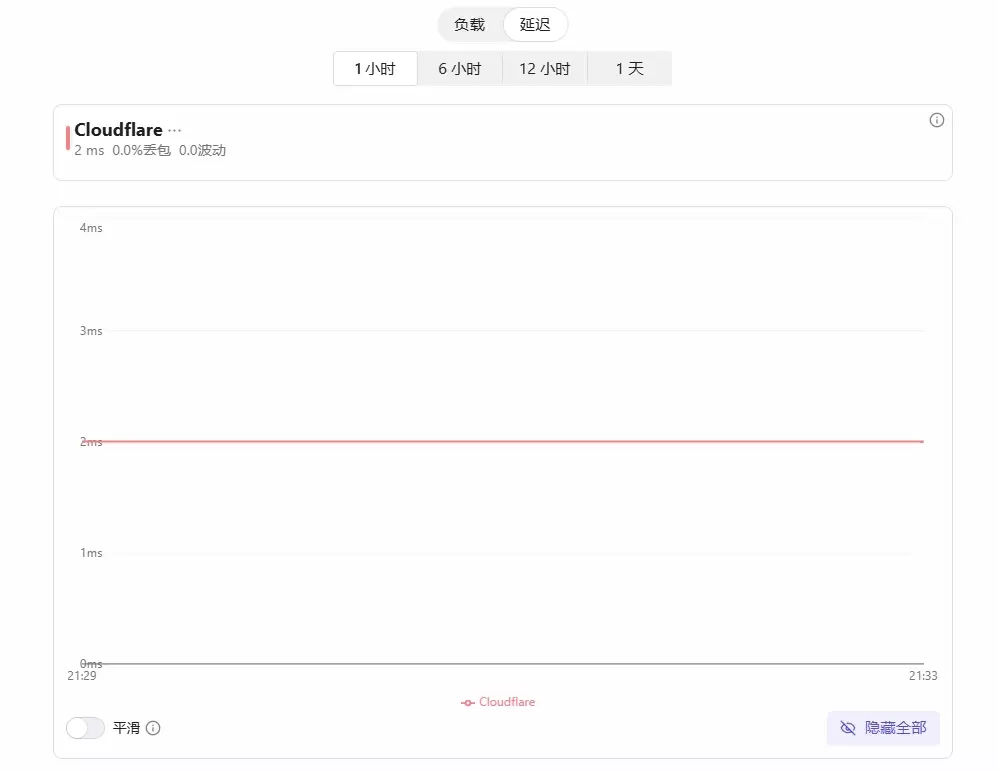Click the 0.0%丢包 packet loss value

pyautogui.click(x=142, y=151)
